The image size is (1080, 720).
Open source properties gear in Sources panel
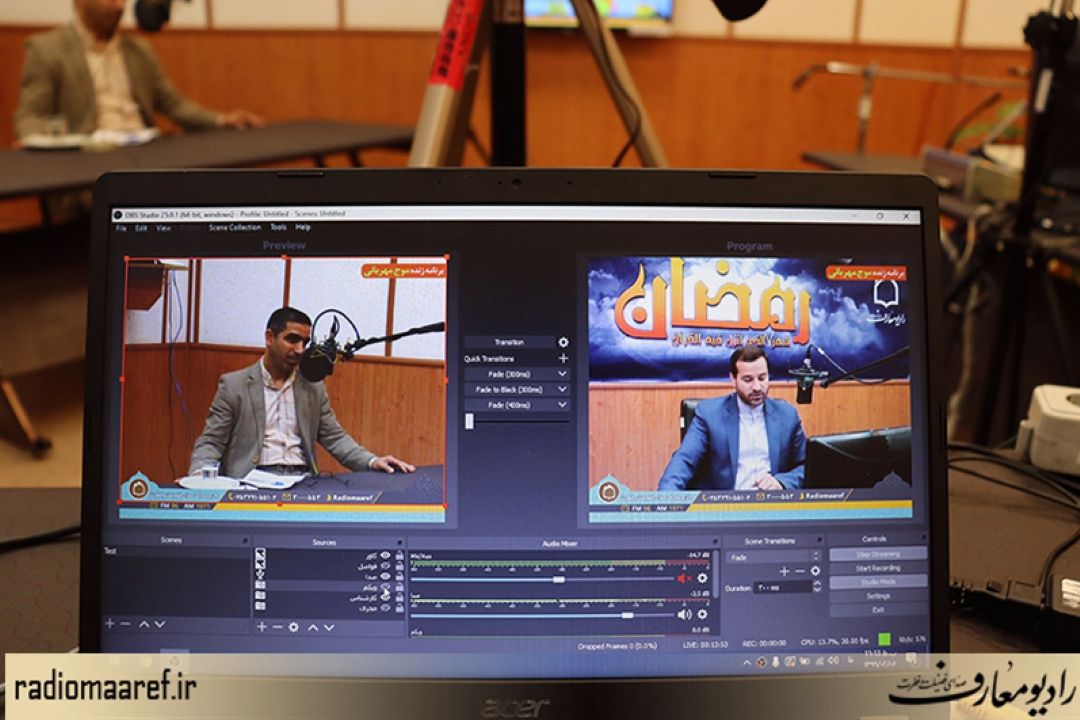click(x=293, y=627)
